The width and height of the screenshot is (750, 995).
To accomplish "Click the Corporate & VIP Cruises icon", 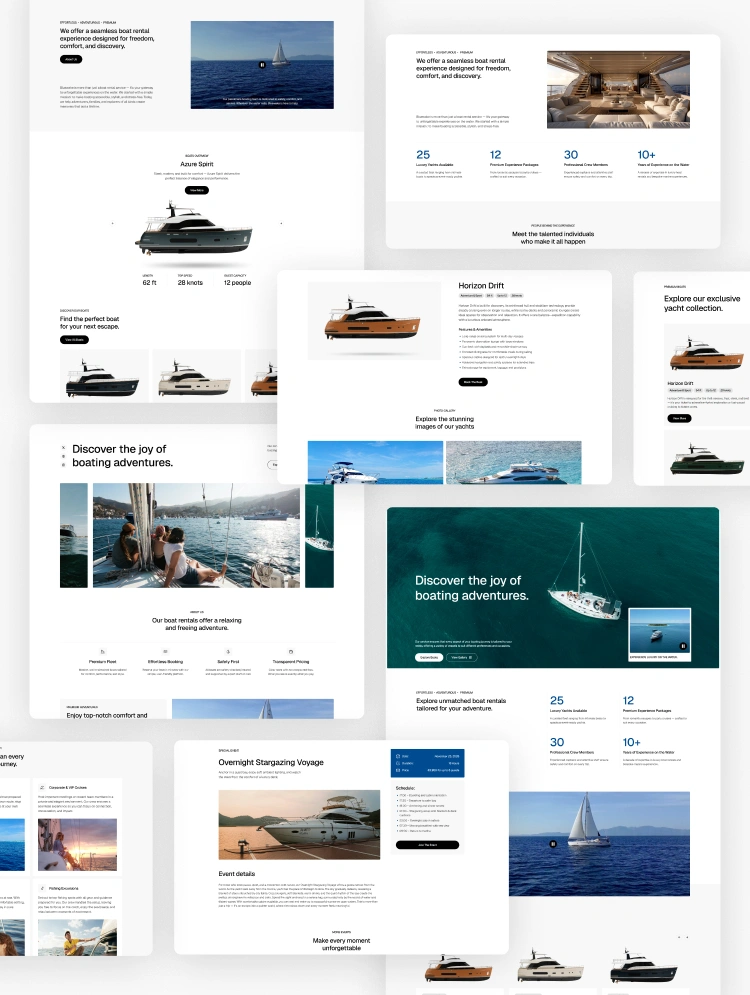I will coord(43,787).
